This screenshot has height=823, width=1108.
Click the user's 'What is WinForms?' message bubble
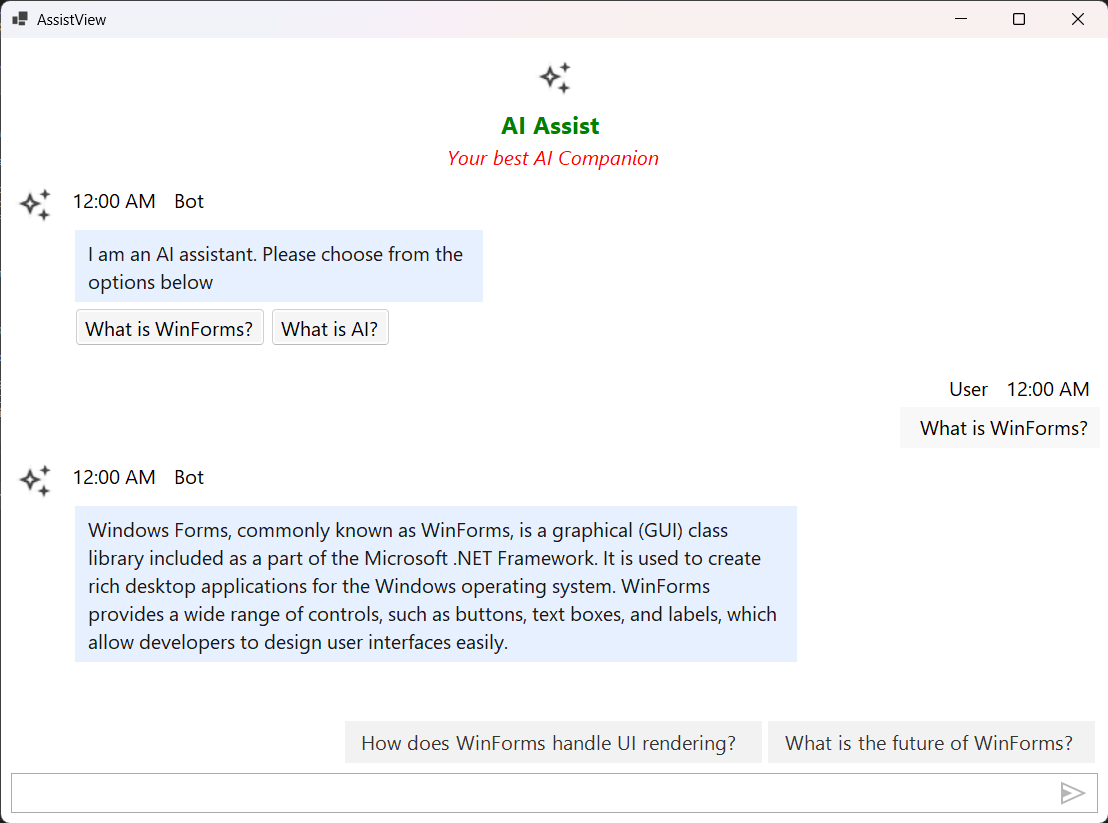point(1000,428)
